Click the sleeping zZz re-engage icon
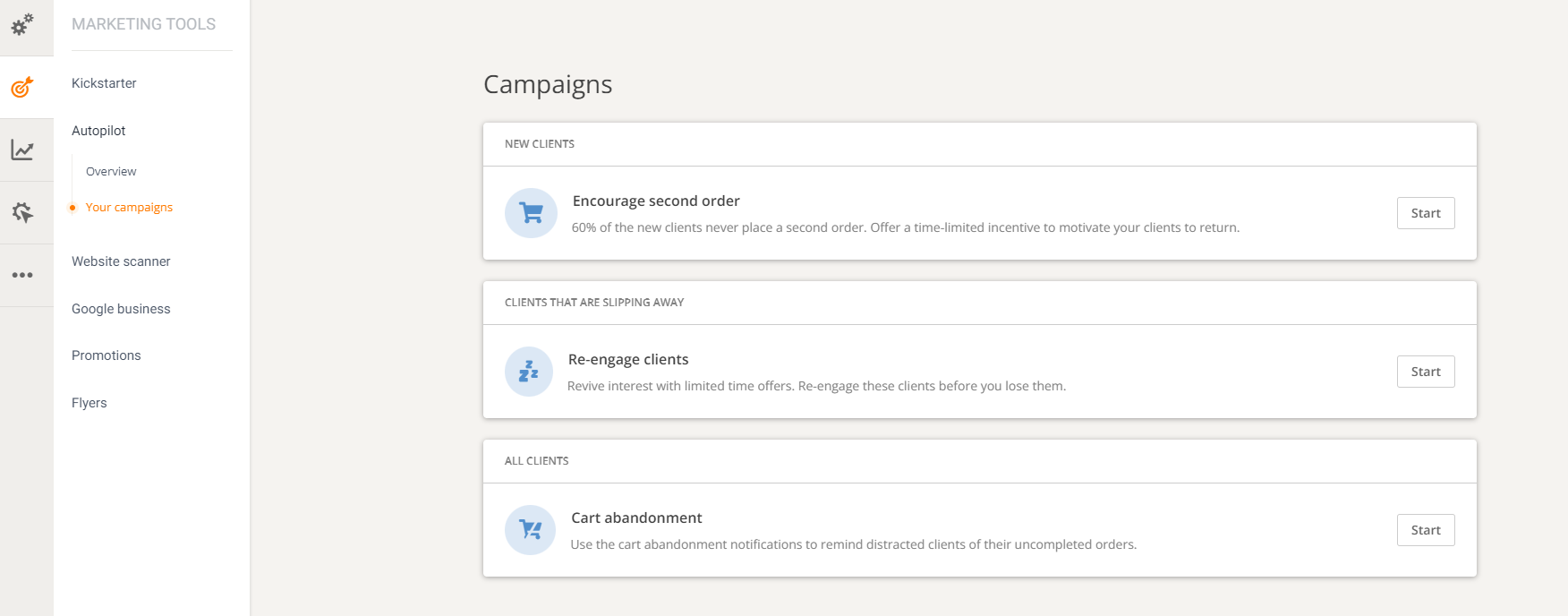This screenshot has width=1568, height=616. [x=529, y=372]
